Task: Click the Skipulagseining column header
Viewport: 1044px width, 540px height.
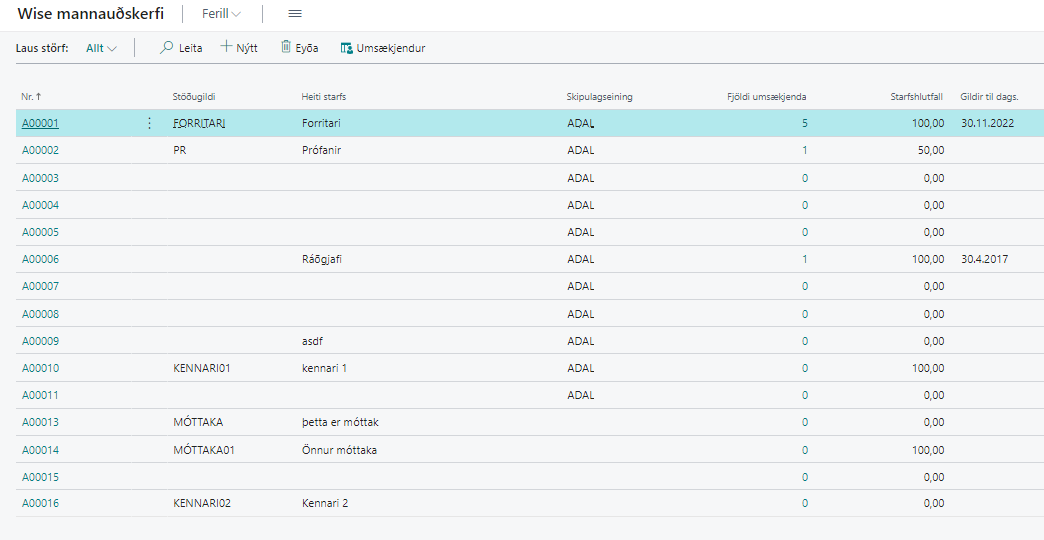Action: pos(599,97)
